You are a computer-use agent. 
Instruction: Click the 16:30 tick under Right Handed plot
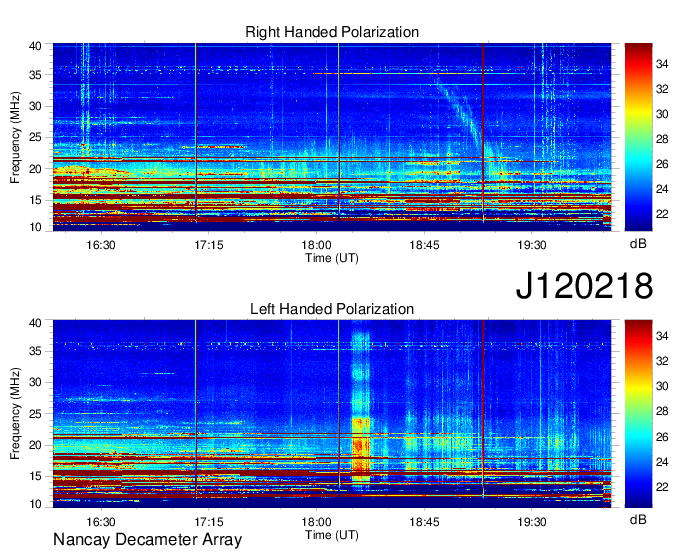pyautogui.click(x=101, y=245)
